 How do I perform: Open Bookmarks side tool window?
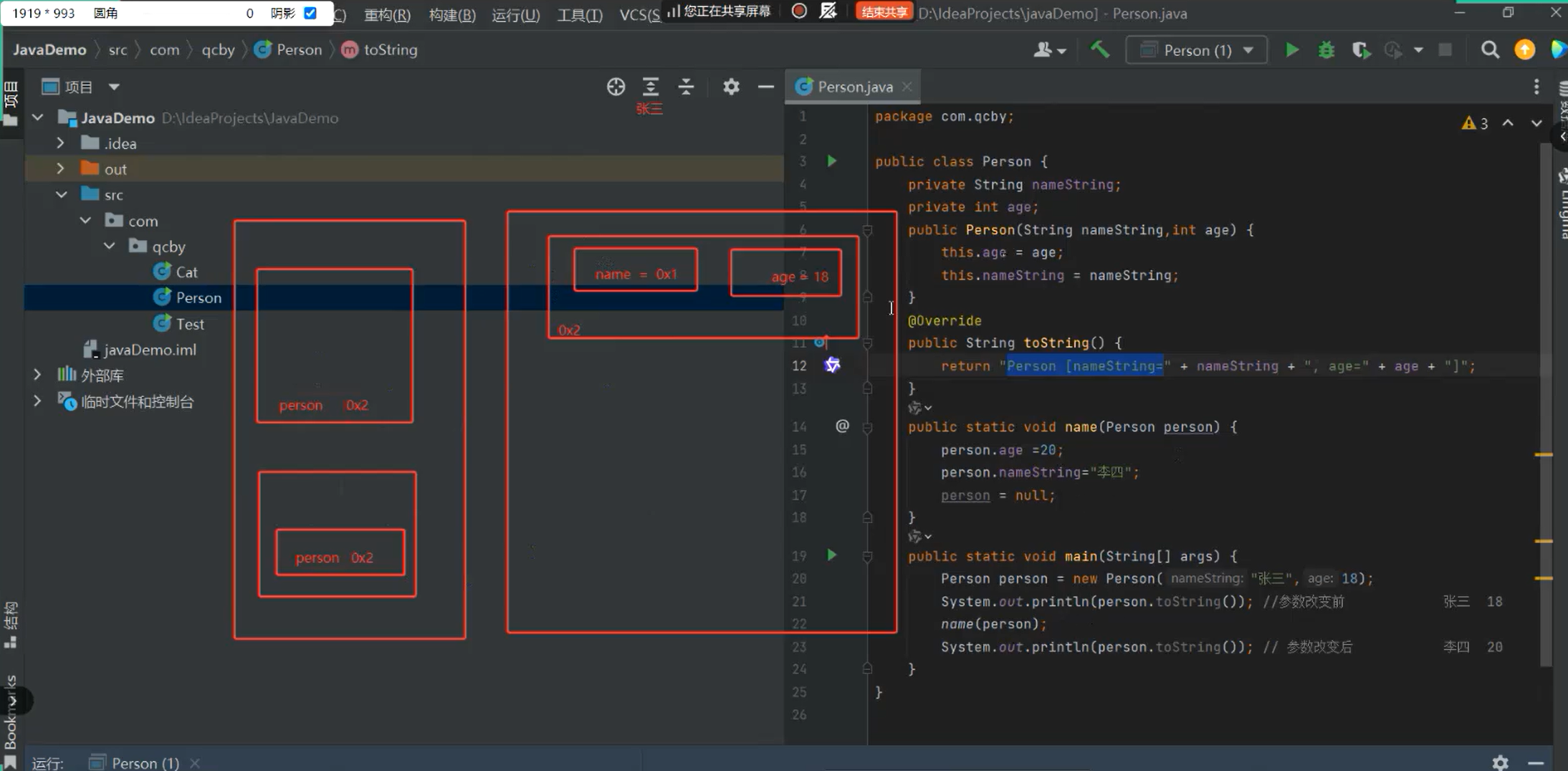click(11, 720)
